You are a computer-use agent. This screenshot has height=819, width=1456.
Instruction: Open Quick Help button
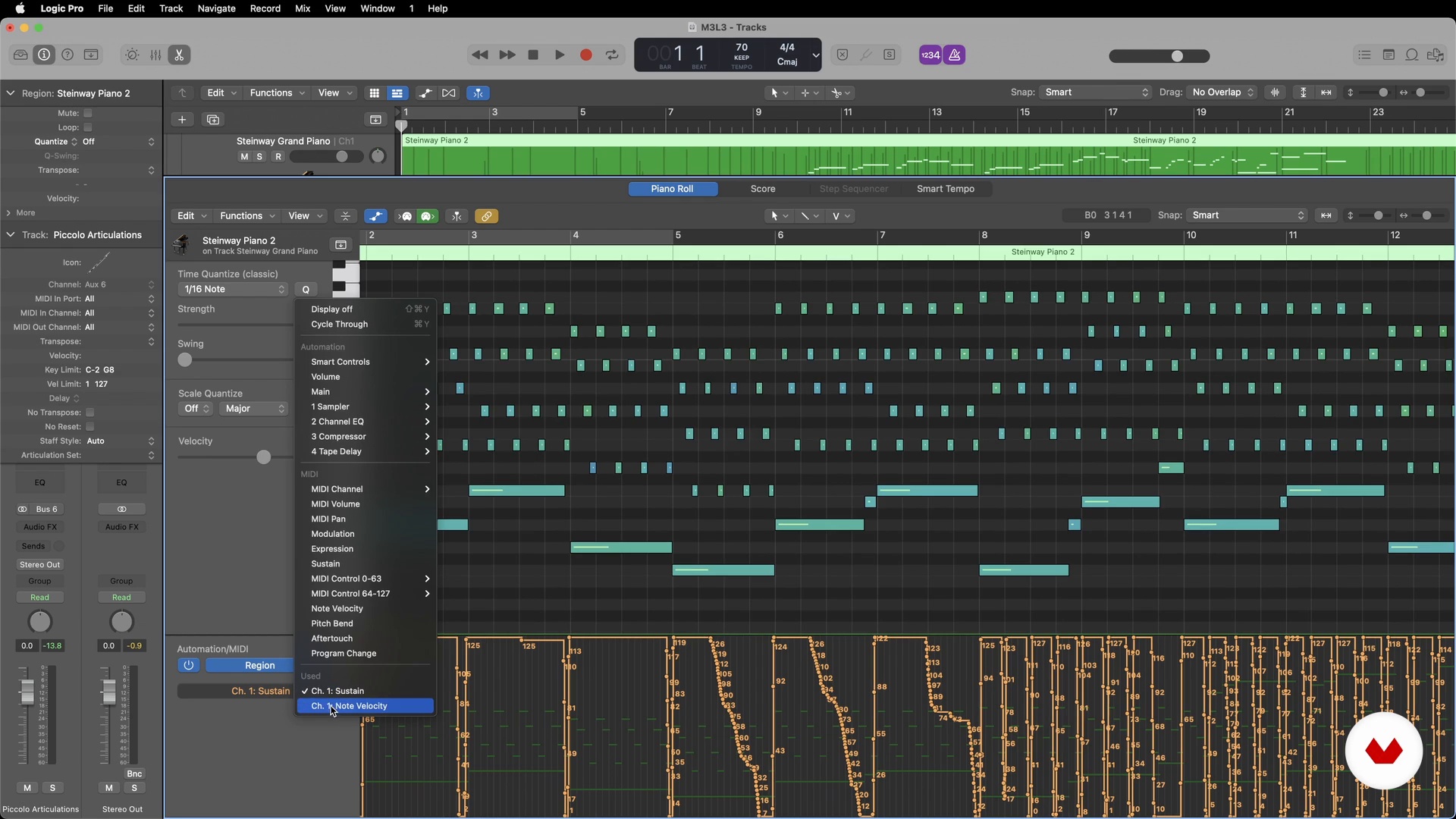point(67,55)
